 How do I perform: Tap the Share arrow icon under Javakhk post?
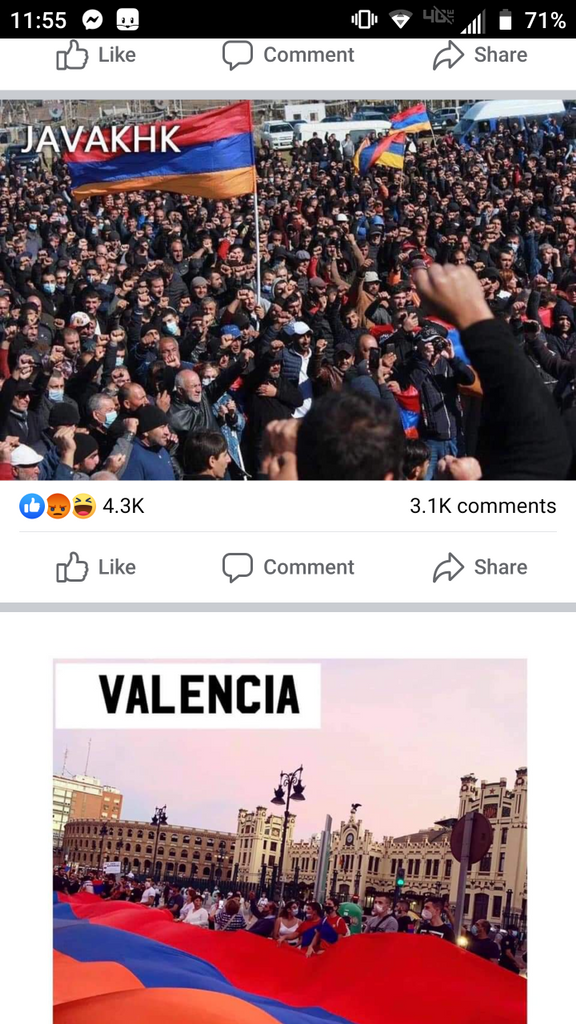pyautogui.click(x=448, y=567)
